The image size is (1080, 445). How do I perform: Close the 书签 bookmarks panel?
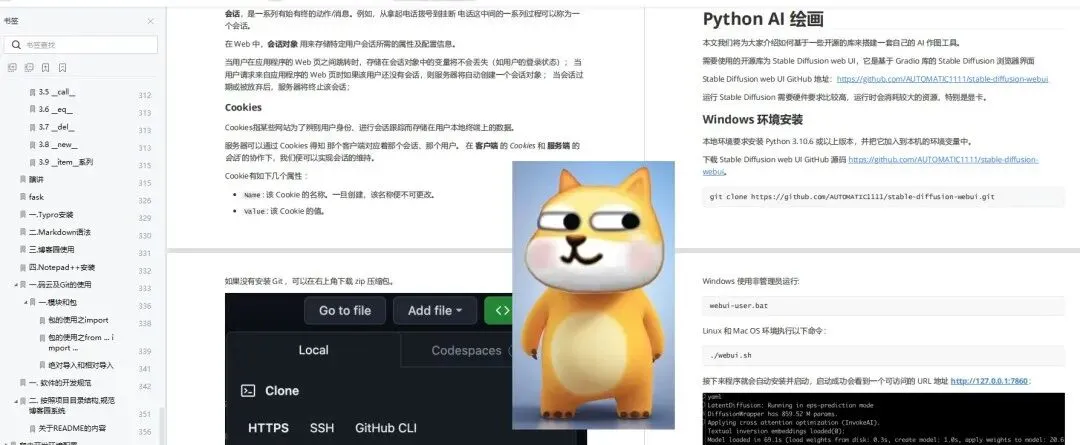point(150,21)
